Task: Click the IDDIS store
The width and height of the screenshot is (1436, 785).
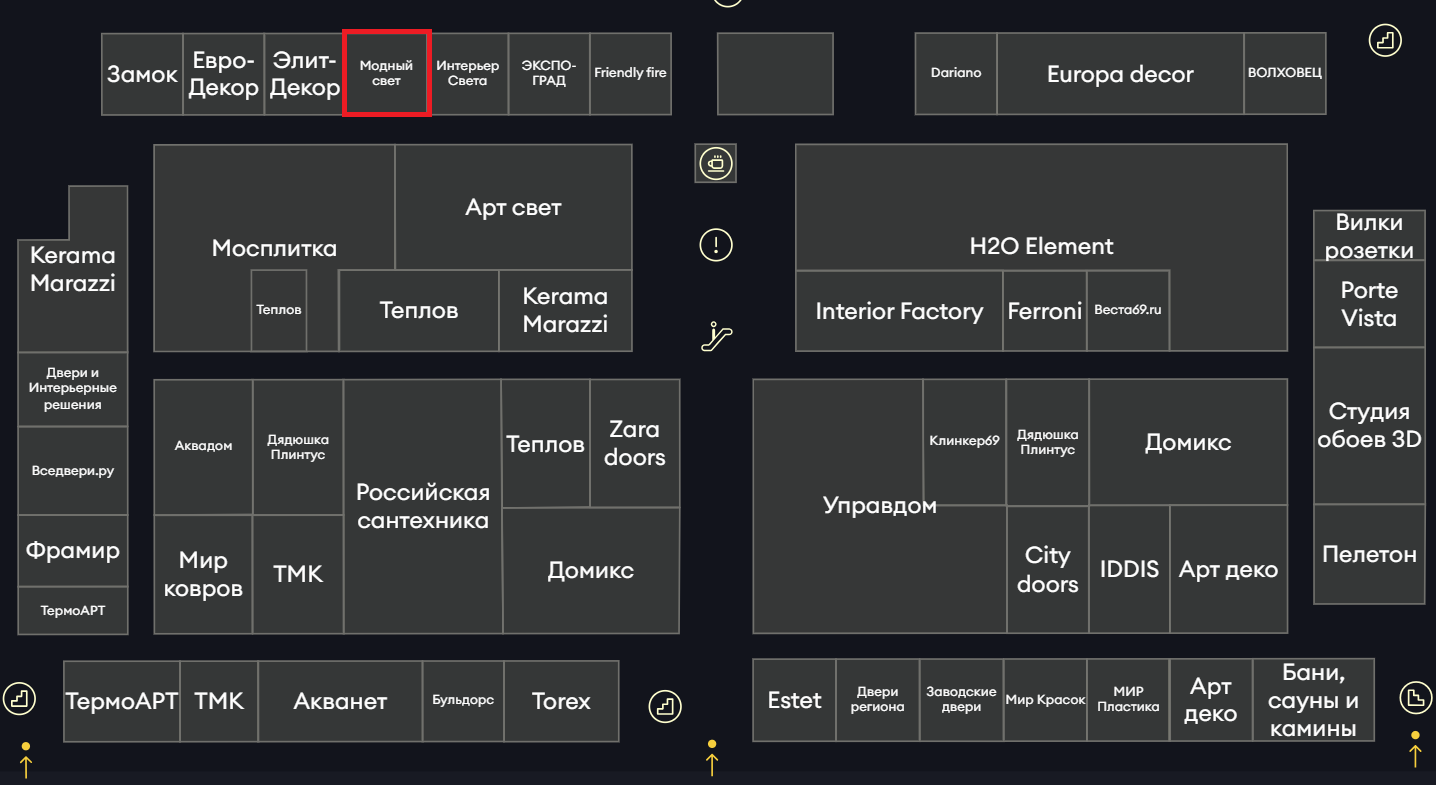Action: 1129,569
